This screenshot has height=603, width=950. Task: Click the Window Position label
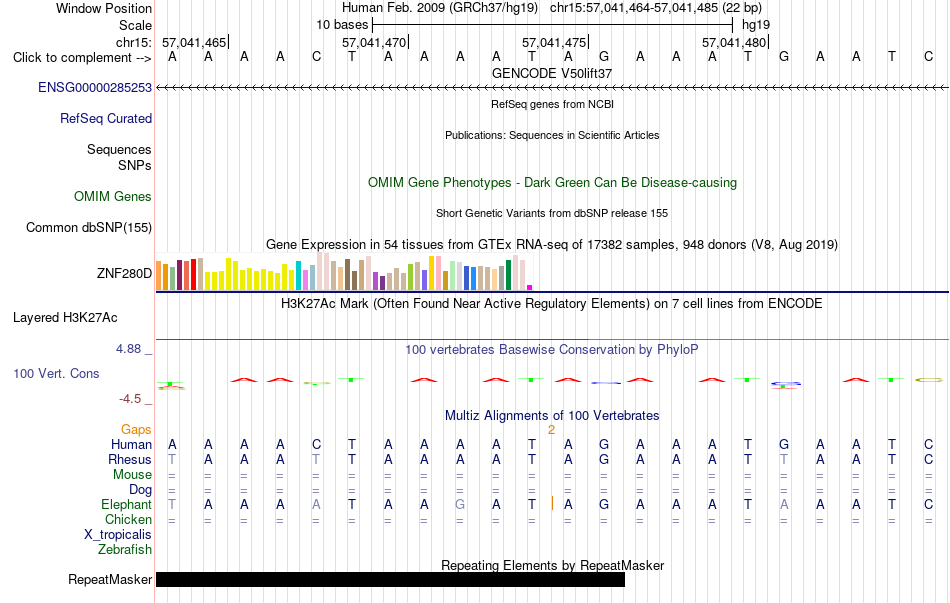[x=104, y=8]
